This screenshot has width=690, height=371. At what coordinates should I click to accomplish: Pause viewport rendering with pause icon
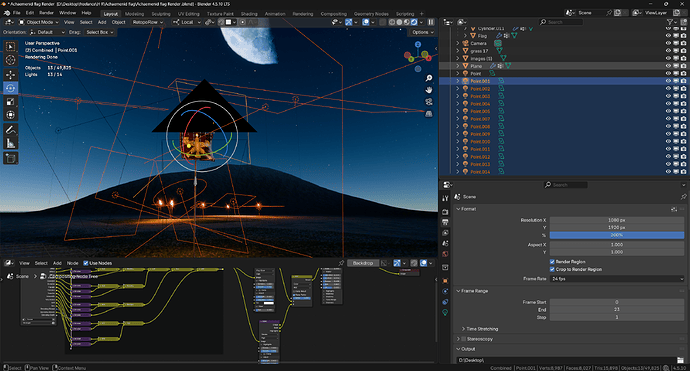pyautogui.click(x=431, y=22)
